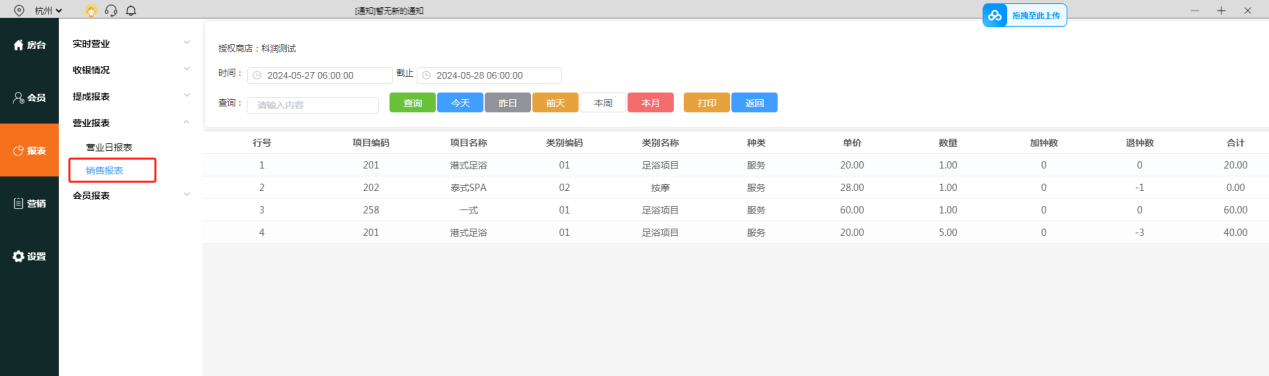Image resolution: width=1269 pixels, height=376 pixels.
Task: Open the headset customer service icon
Action: tap(111, 10)
